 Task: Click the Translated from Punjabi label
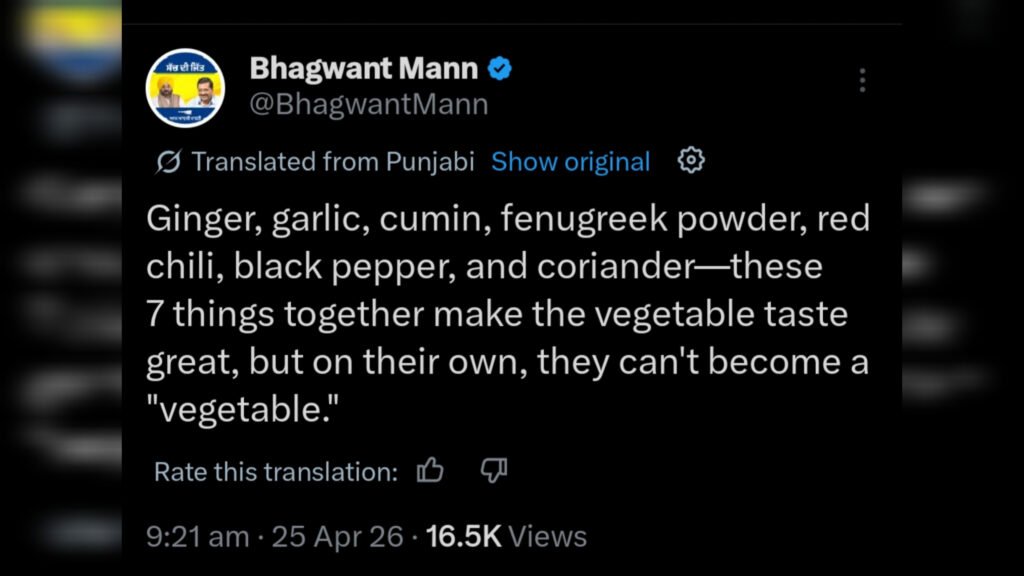coord(332,162)
